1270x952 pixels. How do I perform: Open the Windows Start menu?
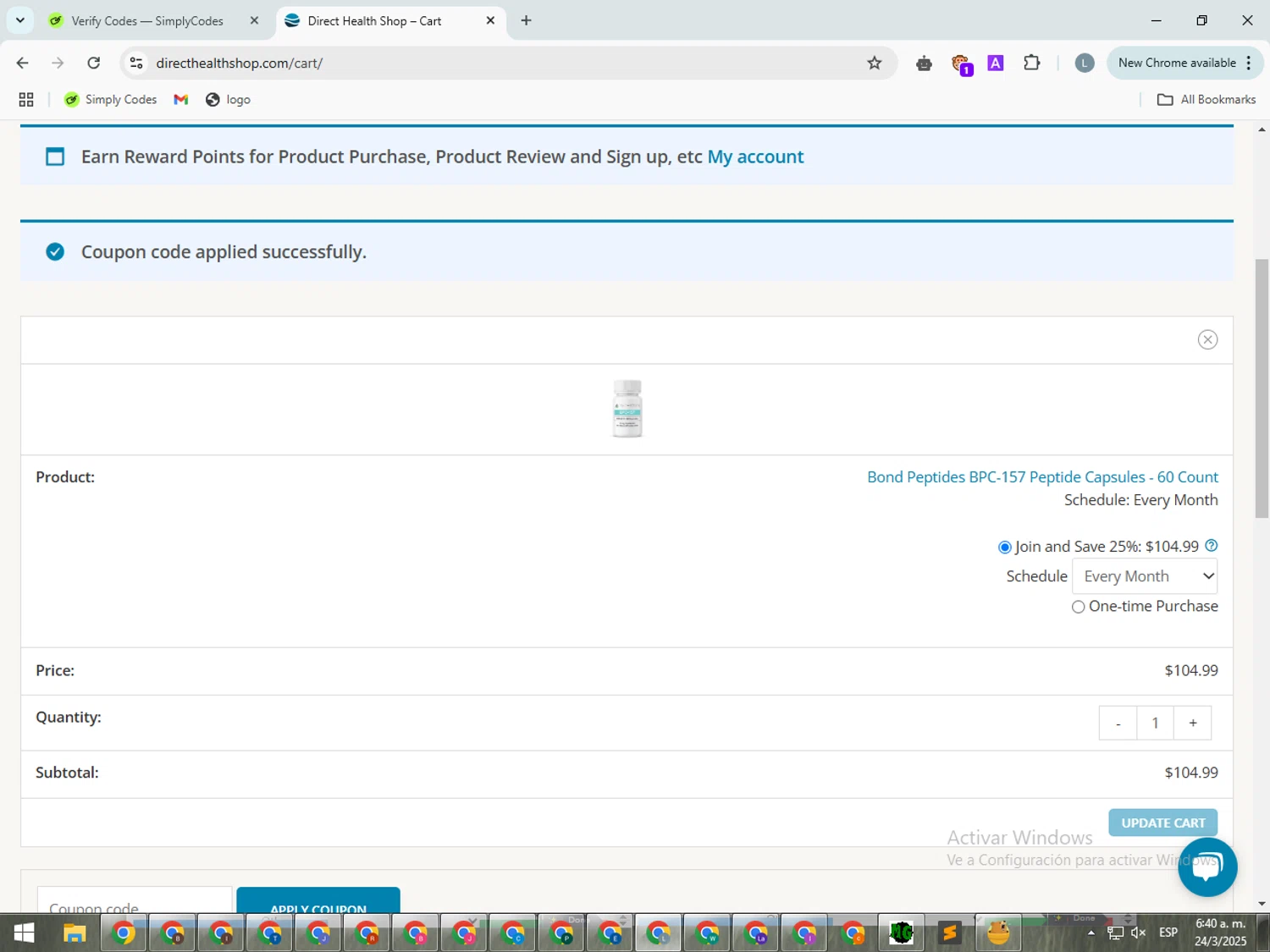coord(24,933)
